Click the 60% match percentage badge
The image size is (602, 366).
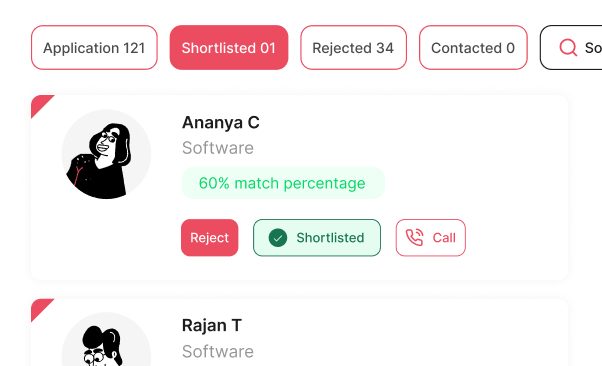tap(283, 183)
